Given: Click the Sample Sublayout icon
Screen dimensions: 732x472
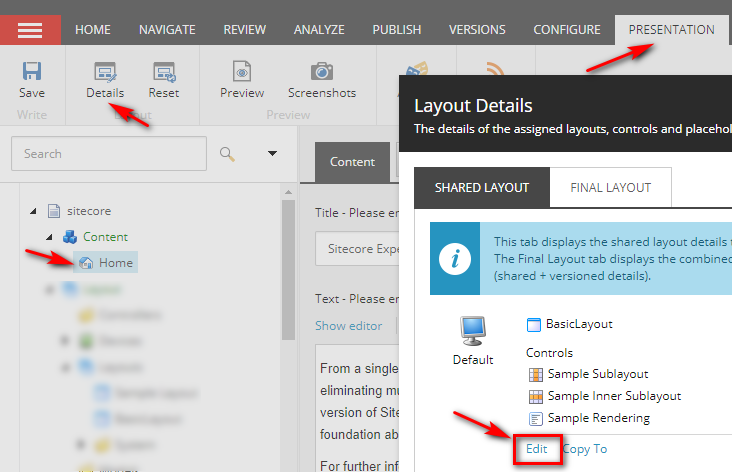Looking at the screenshot, I should pyautogui.click(x=535, y=374).
